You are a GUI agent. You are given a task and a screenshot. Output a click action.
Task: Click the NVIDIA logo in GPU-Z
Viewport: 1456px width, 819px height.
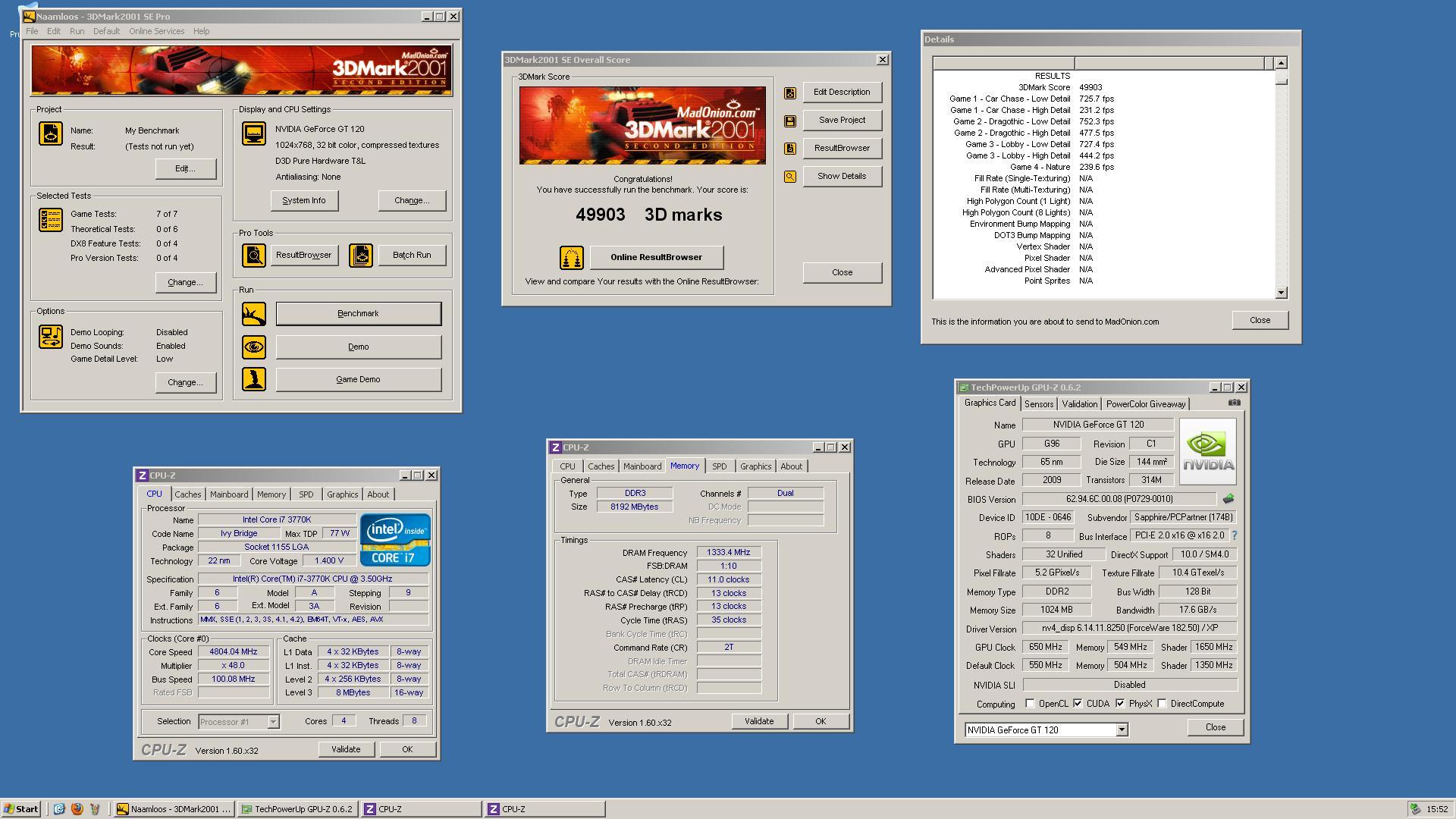pos(1208,452)
